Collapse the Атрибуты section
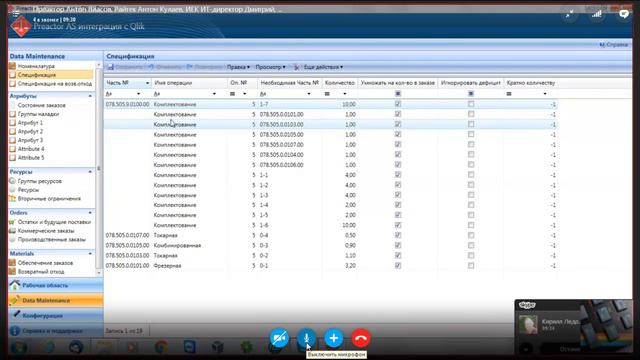640x360 pixels. point(90,96)
